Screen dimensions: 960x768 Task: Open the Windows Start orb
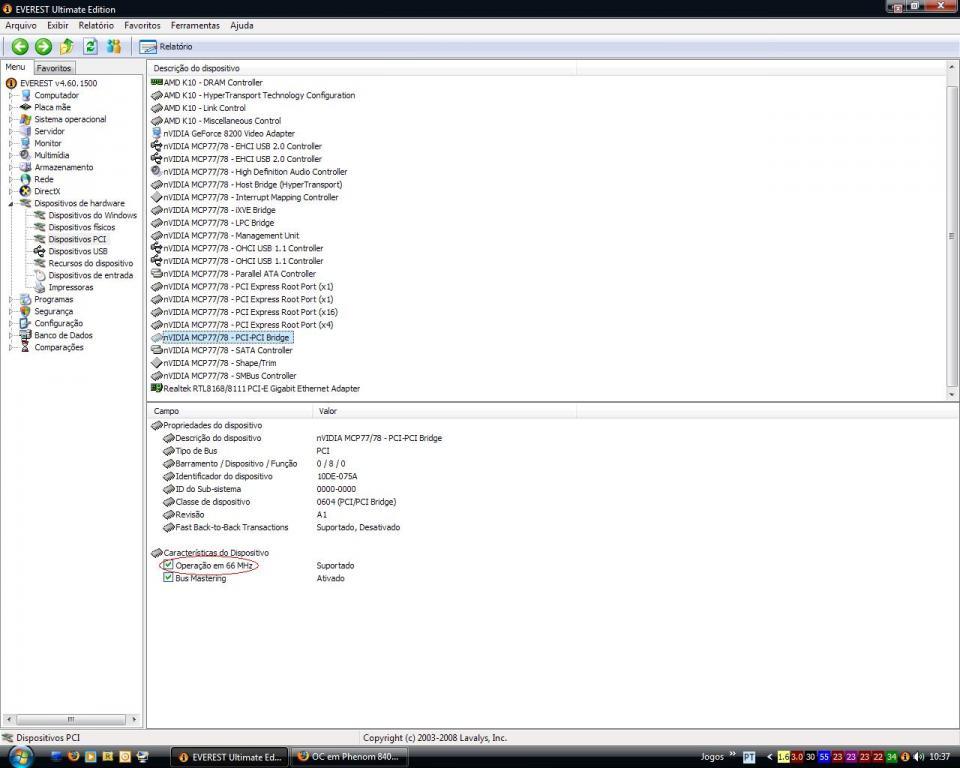20,757
